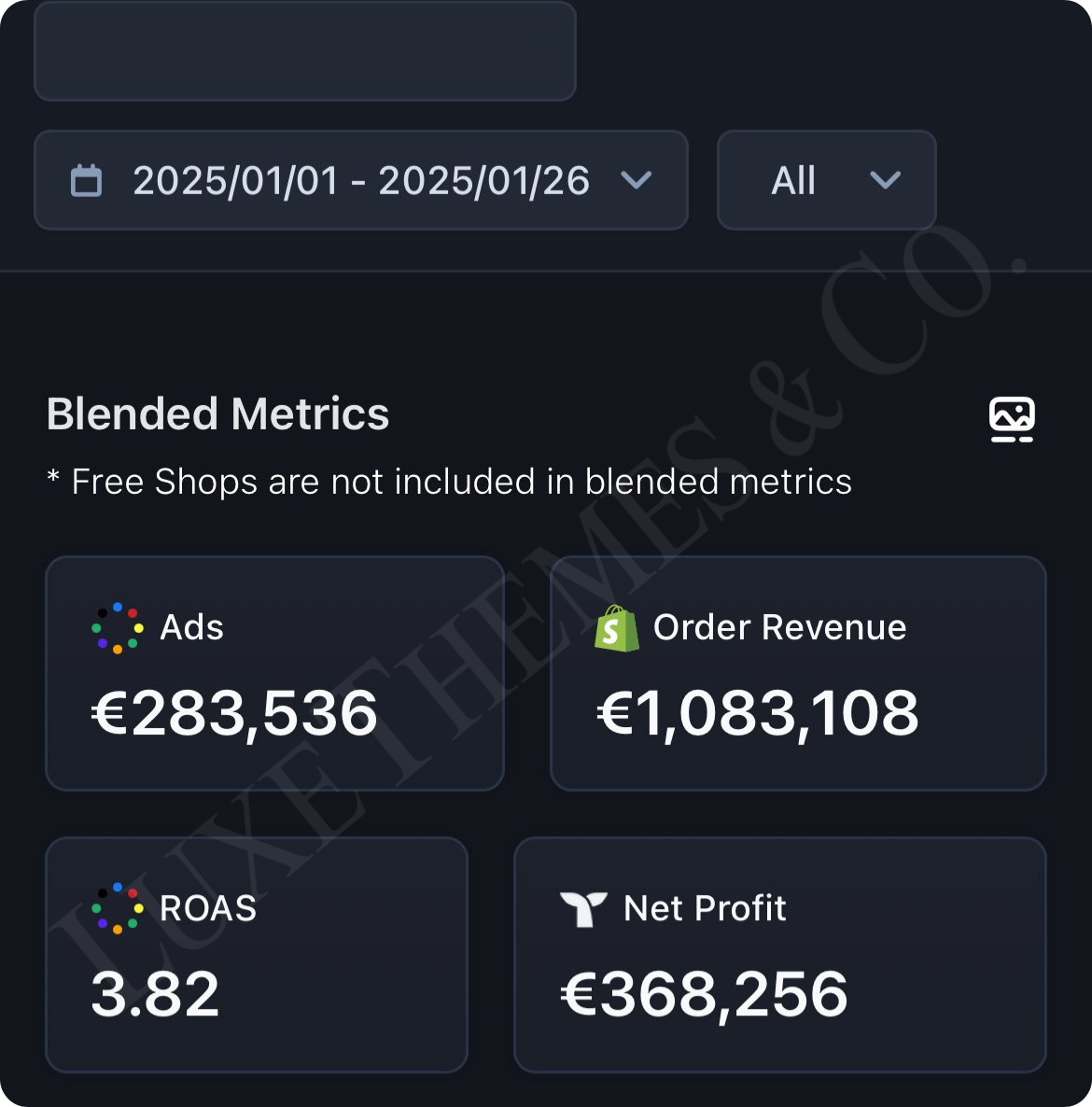
Task: Click the 3.82 ROAS value
Action: point(155,994)
